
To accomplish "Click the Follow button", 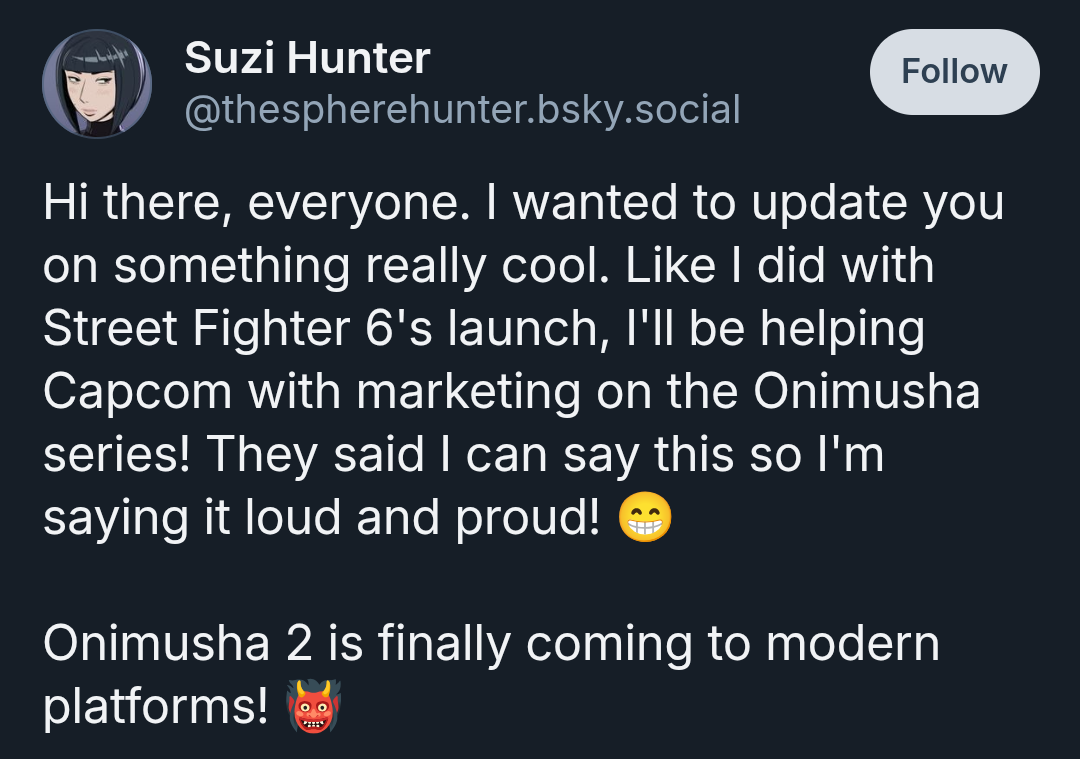I will coord(954,72).
